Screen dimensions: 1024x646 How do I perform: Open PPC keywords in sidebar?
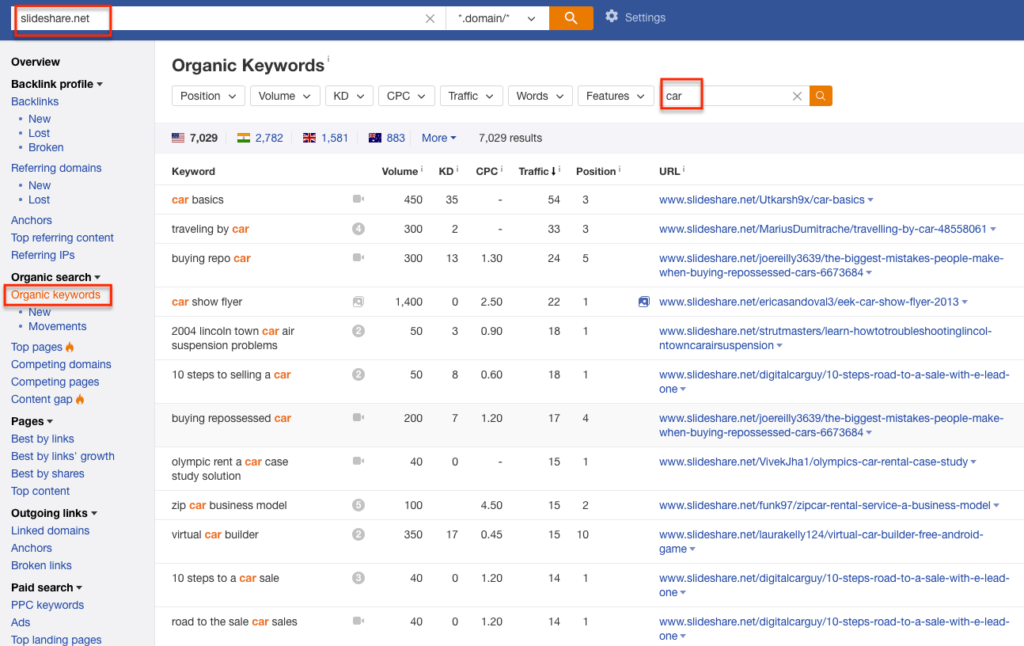click(x=47, y=606)
